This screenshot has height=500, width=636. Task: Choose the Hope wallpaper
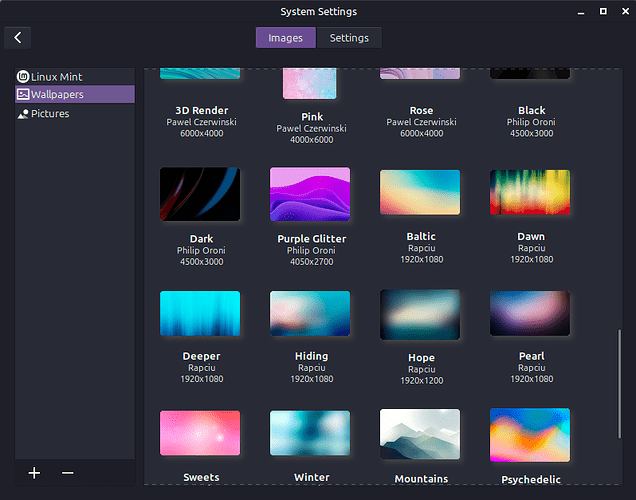(x=420, y=314)
